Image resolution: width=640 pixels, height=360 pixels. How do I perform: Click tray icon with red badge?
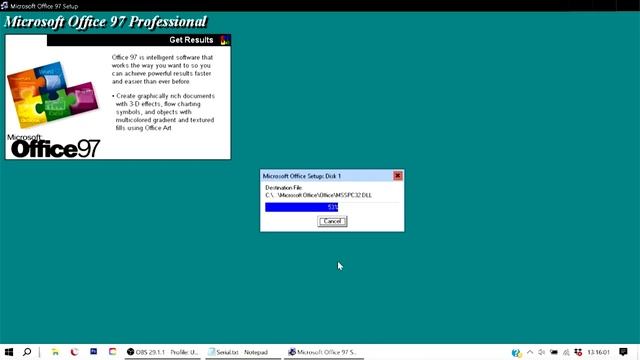click(x=578, y=352)
